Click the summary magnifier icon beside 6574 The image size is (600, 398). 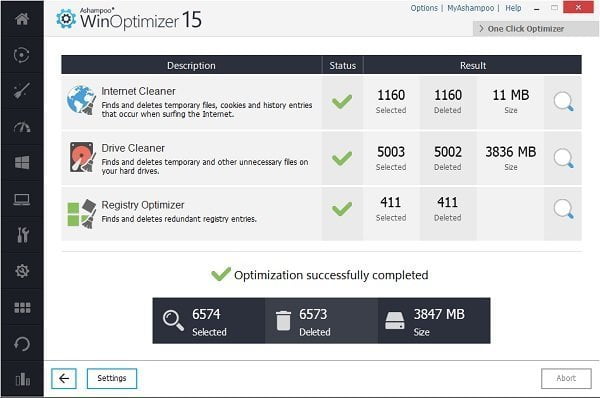click(173, 320)
